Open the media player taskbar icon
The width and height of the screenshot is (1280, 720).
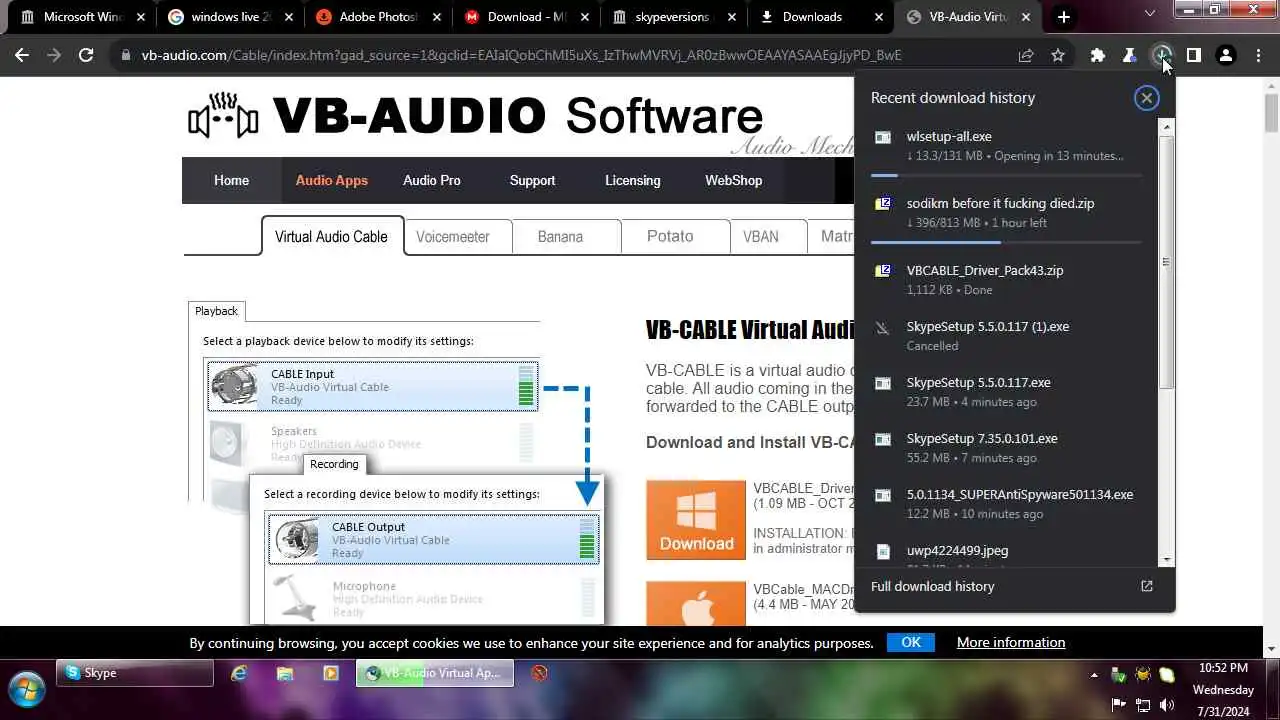331,673
